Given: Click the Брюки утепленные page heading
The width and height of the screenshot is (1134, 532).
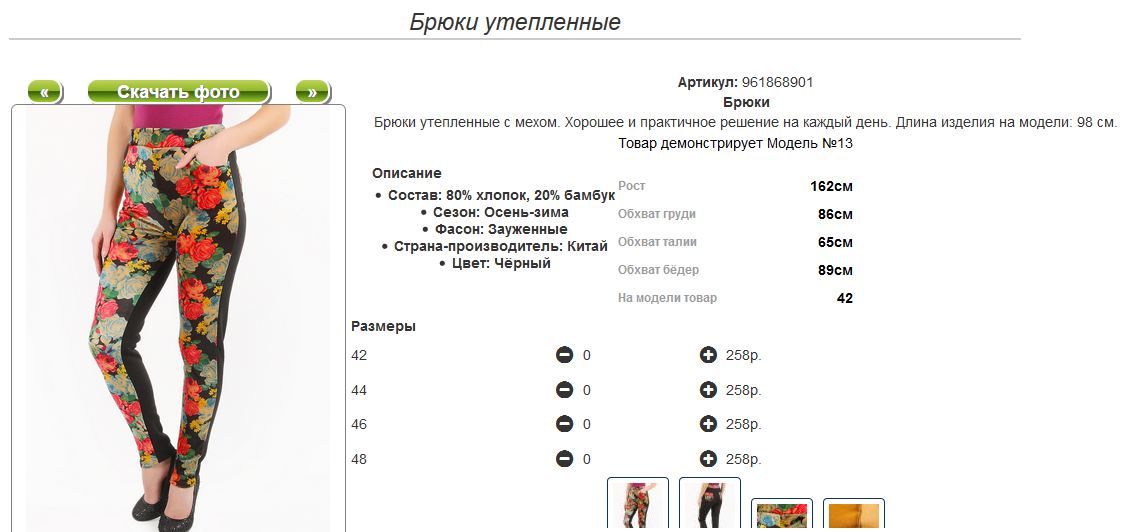Looking at the screenshot, I should coord(515,22).
